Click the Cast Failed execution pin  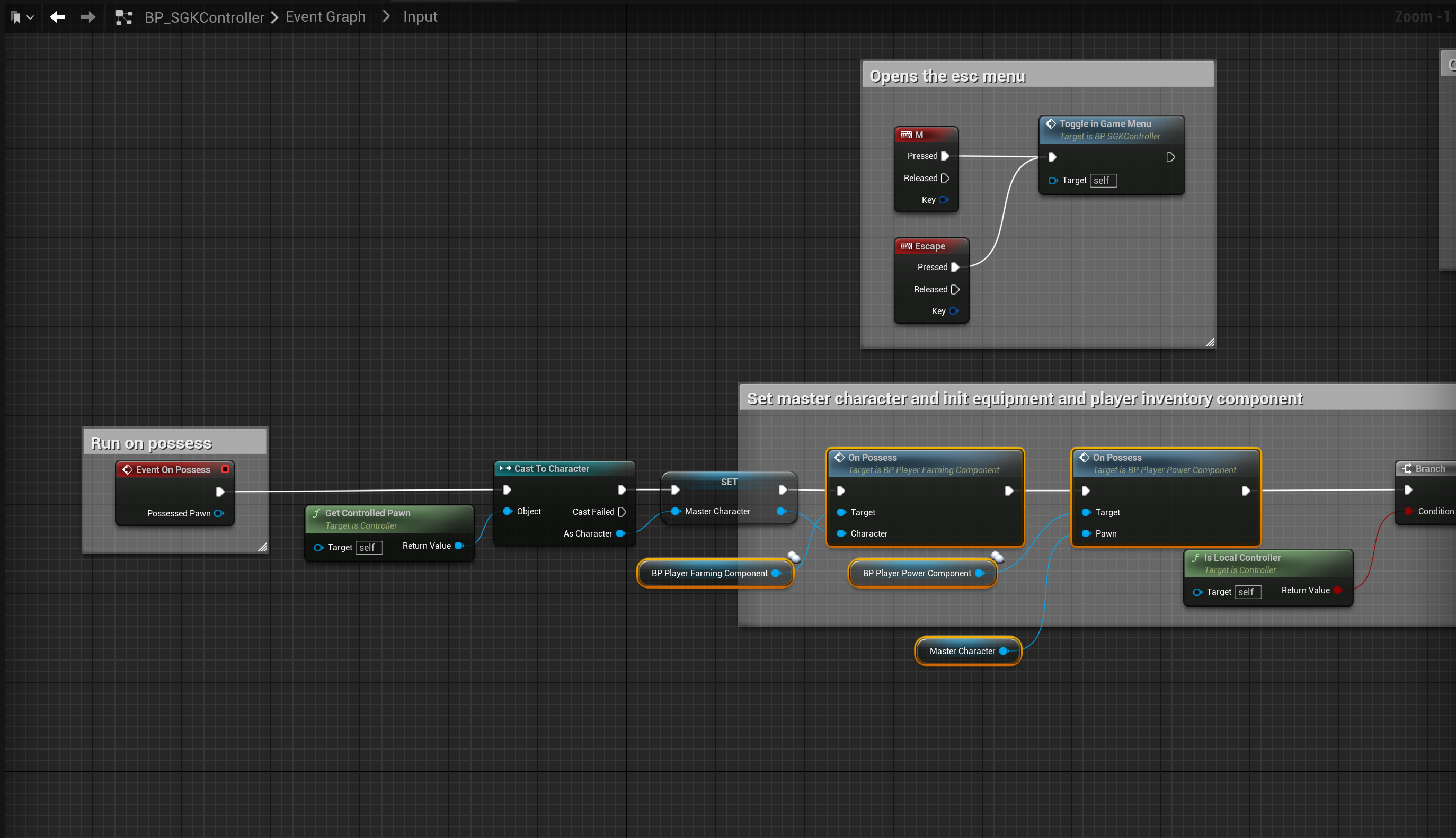pos(622,512)
